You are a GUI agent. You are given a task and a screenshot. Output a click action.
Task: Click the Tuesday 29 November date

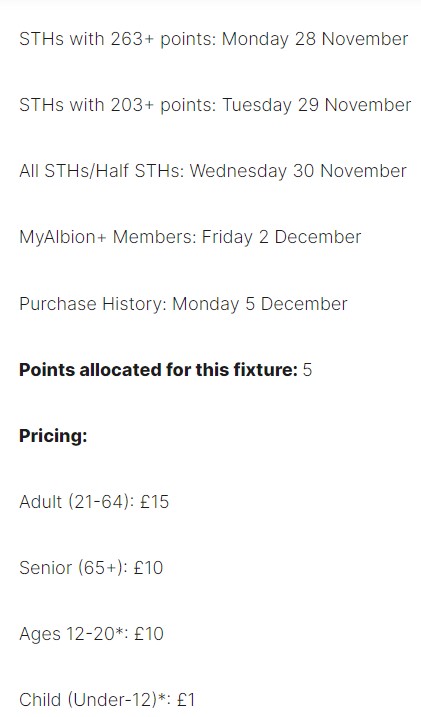pyautogui.click(x=317, y=105)
